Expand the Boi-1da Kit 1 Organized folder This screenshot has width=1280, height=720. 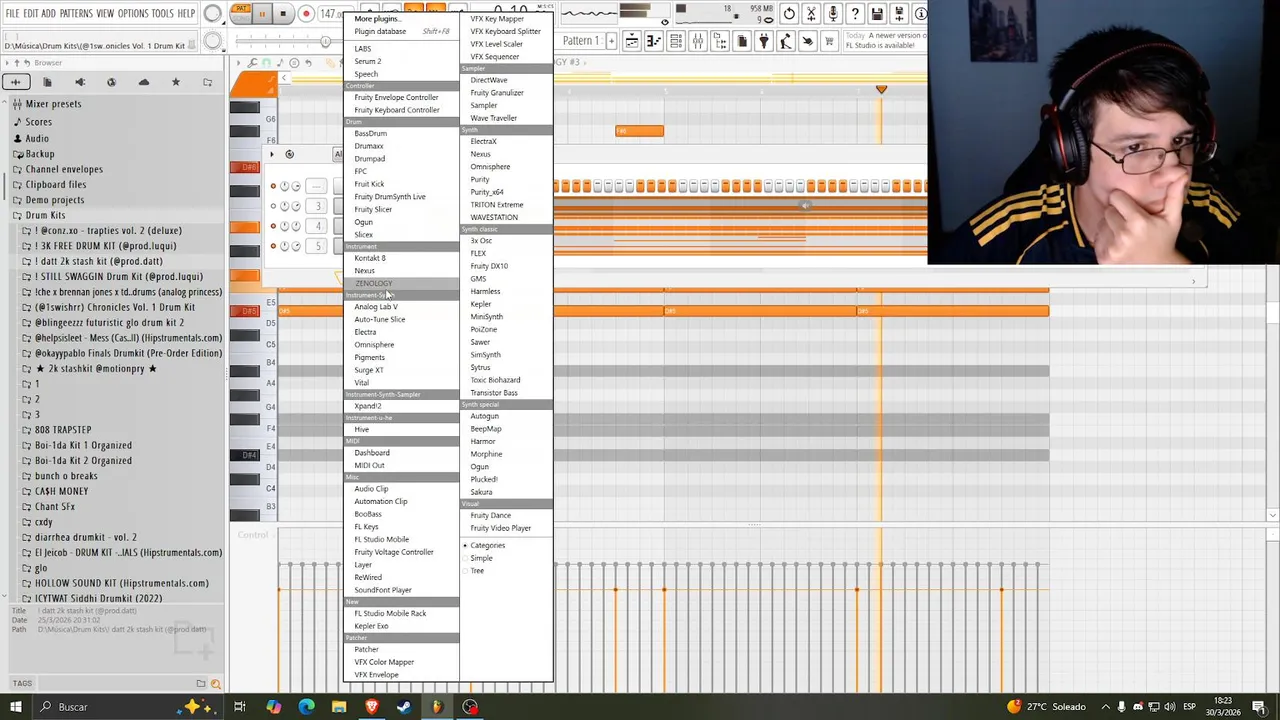(x=83, y=445)
